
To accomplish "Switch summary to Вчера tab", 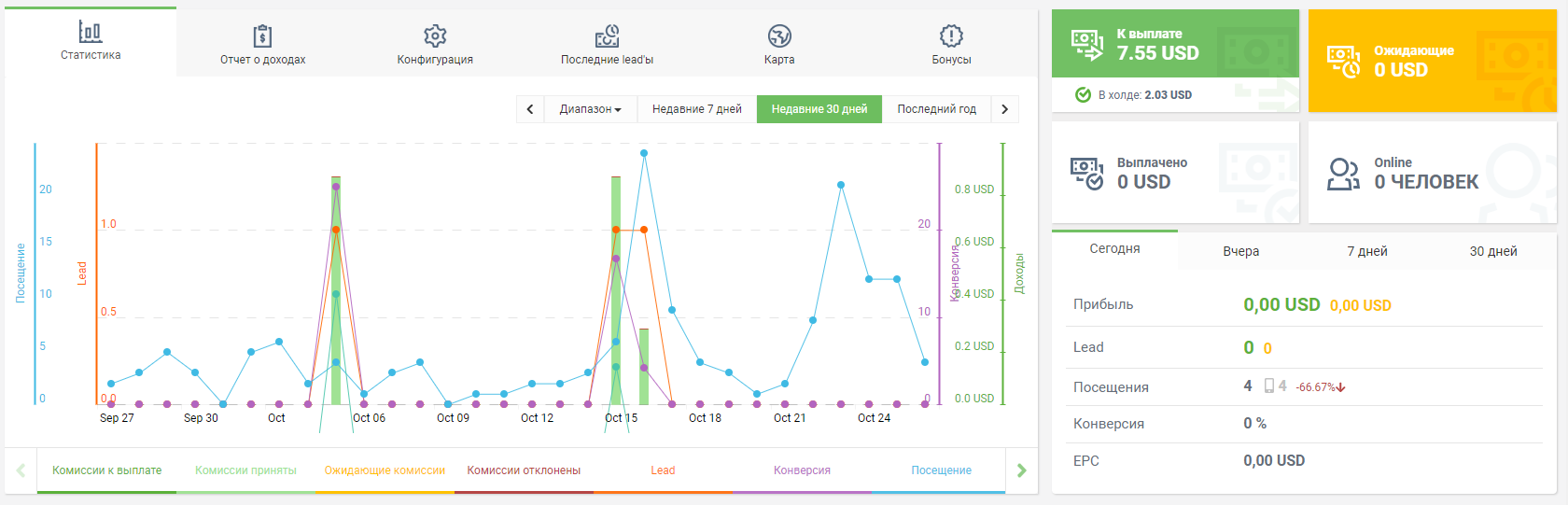I will point(1240,251).
